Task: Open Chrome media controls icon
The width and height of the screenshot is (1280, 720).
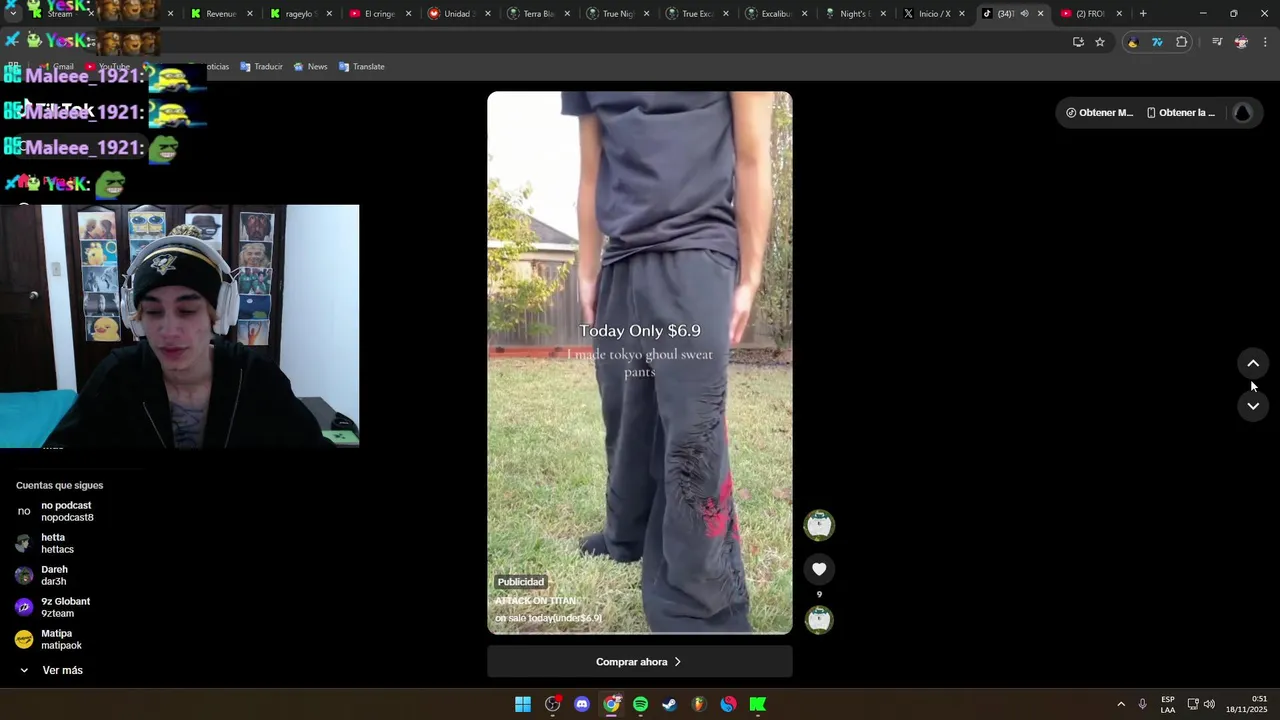Action: 1217,42
